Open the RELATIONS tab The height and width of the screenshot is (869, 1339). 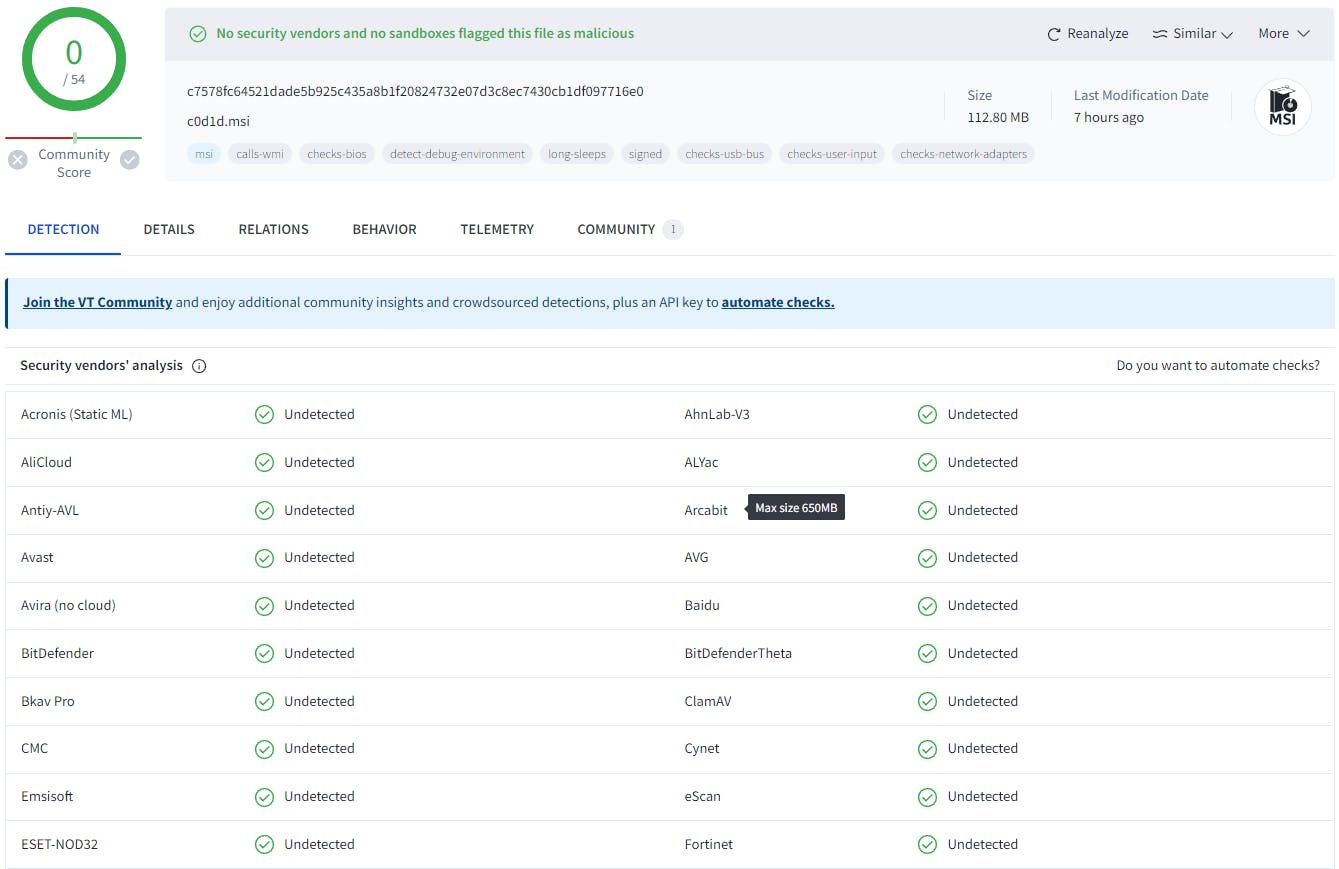(x=273, y=229)
